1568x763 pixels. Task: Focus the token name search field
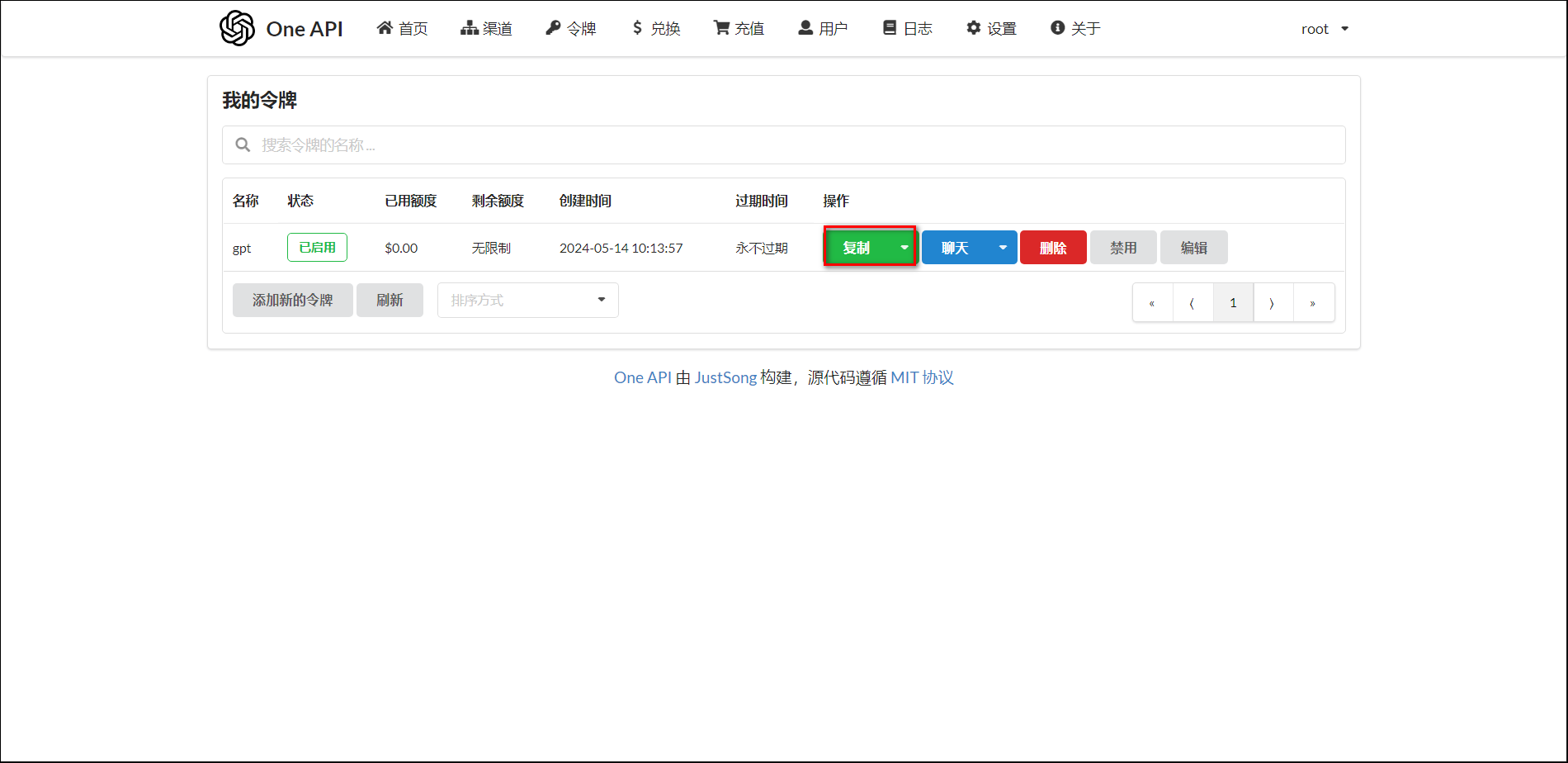(784, 145)
